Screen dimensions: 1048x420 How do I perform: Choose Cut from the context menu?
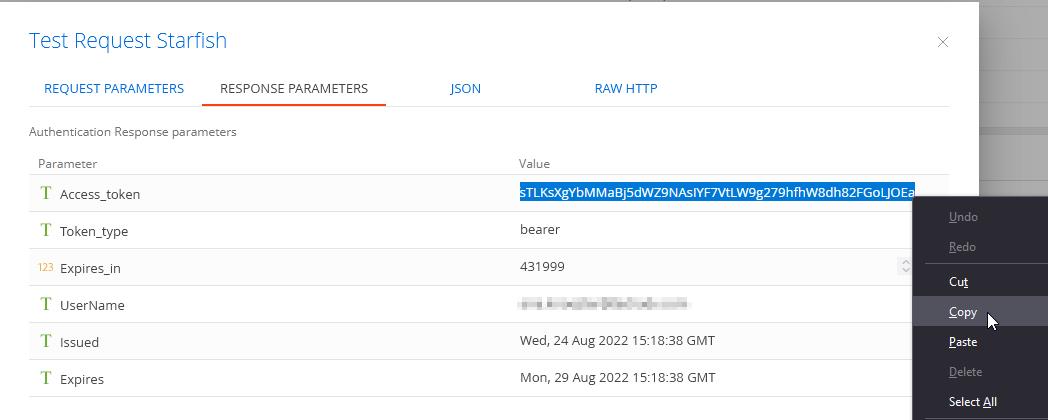pos(958,282)
